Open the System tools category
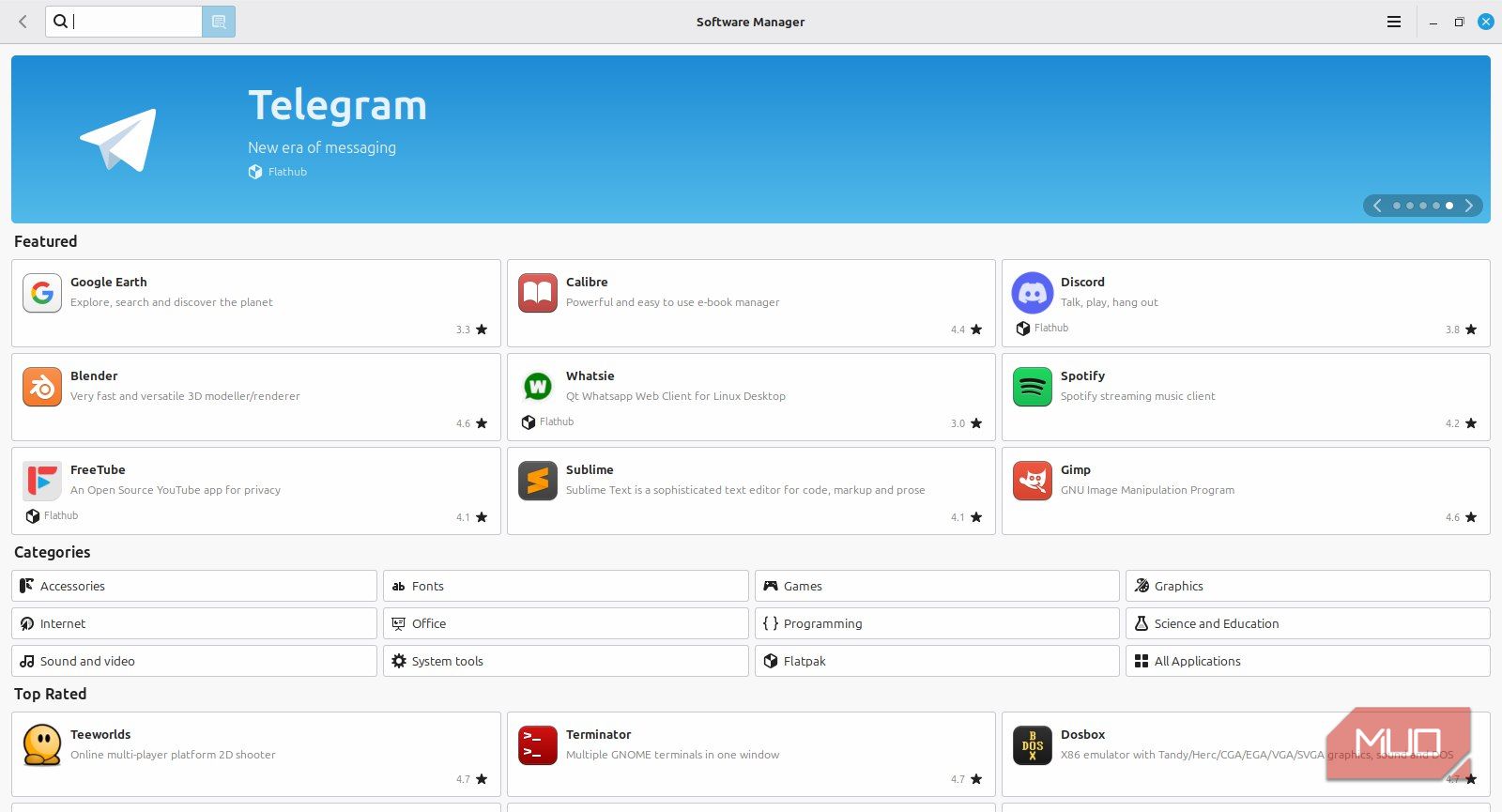This screenshot has height=812, width=1502. click(566, 661)
